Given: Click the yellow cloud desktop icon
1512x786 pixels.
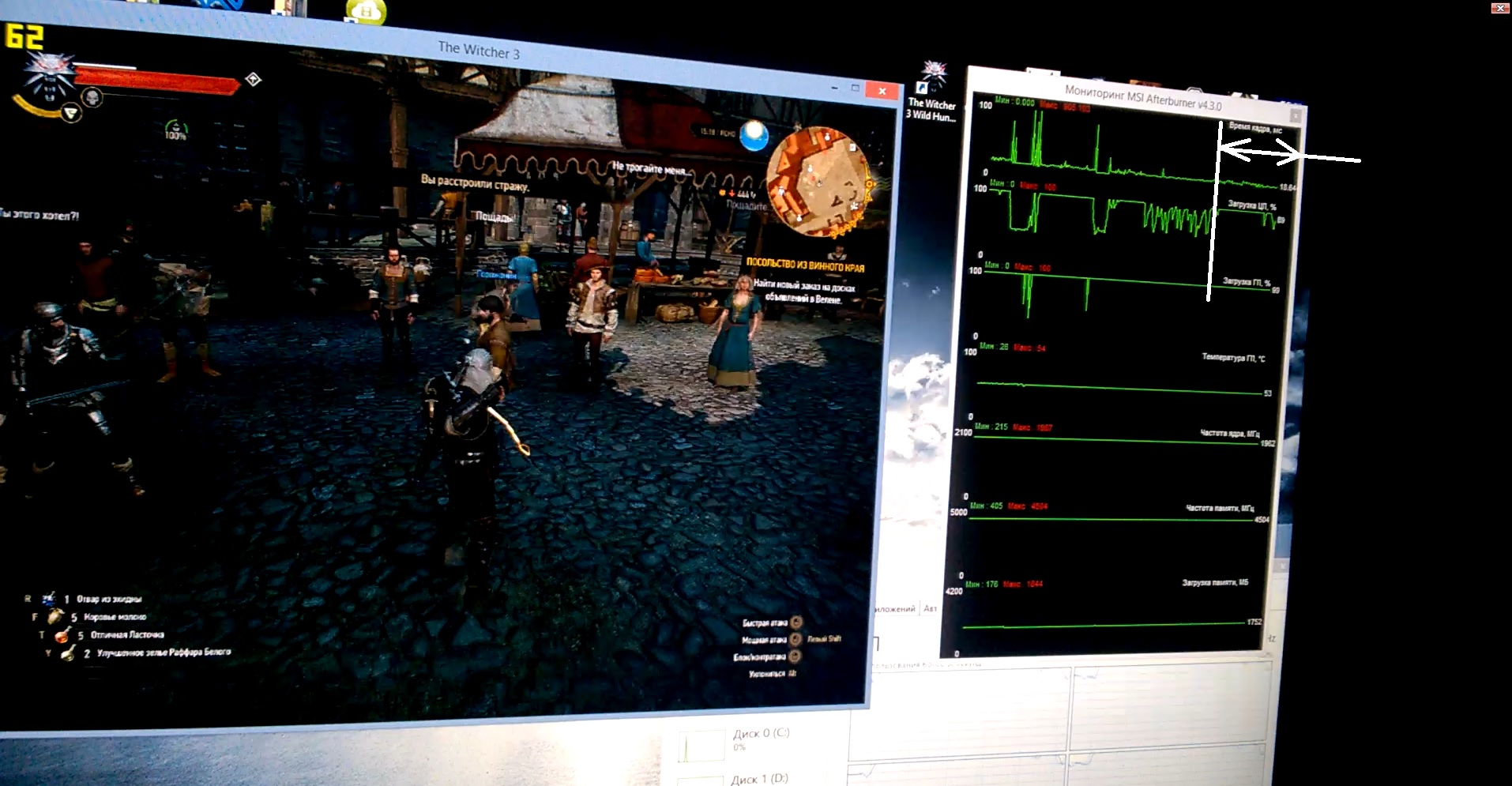Looking at the screenshot, I should pos(366,12).
